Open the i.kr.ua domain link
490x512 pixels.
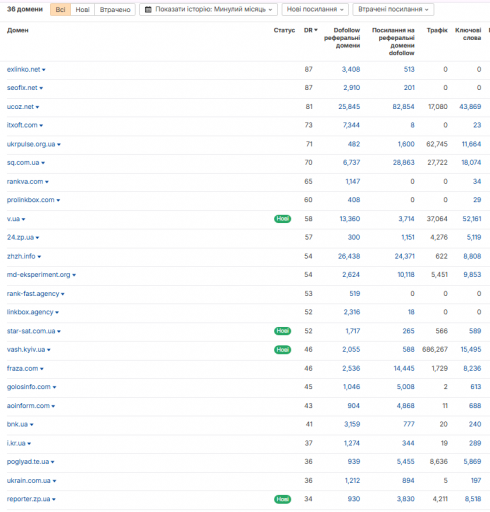[x=16, y=443]
